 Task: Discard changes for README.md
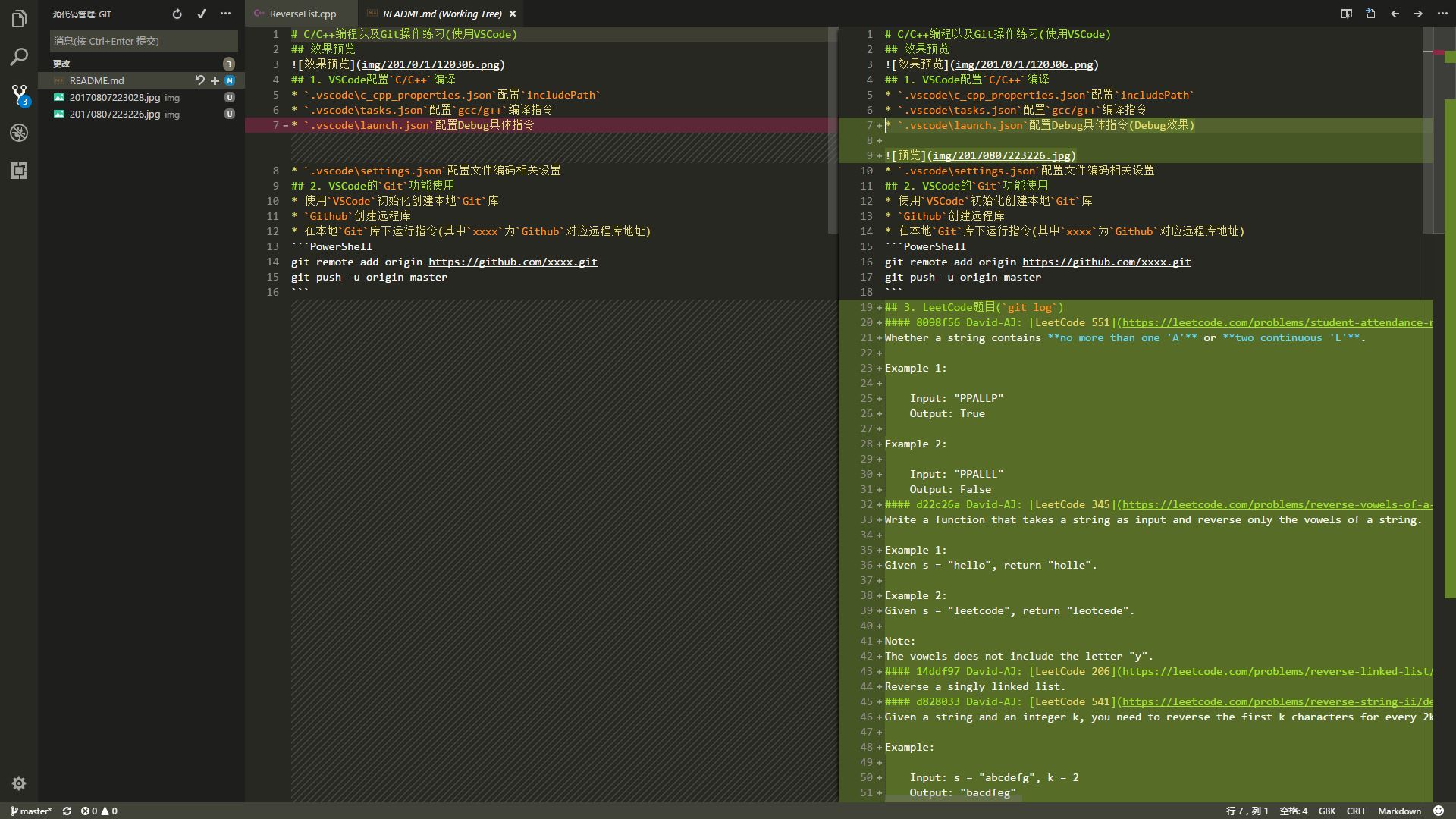click(x=200, y=80)
